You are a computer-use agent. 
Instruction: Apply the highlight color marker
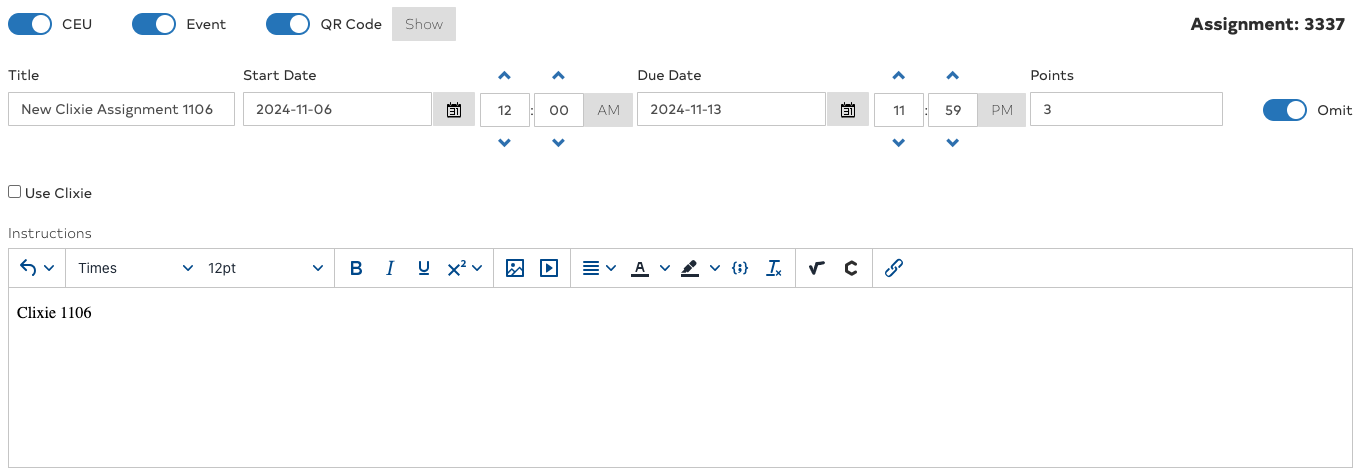[x=689, y=268]
